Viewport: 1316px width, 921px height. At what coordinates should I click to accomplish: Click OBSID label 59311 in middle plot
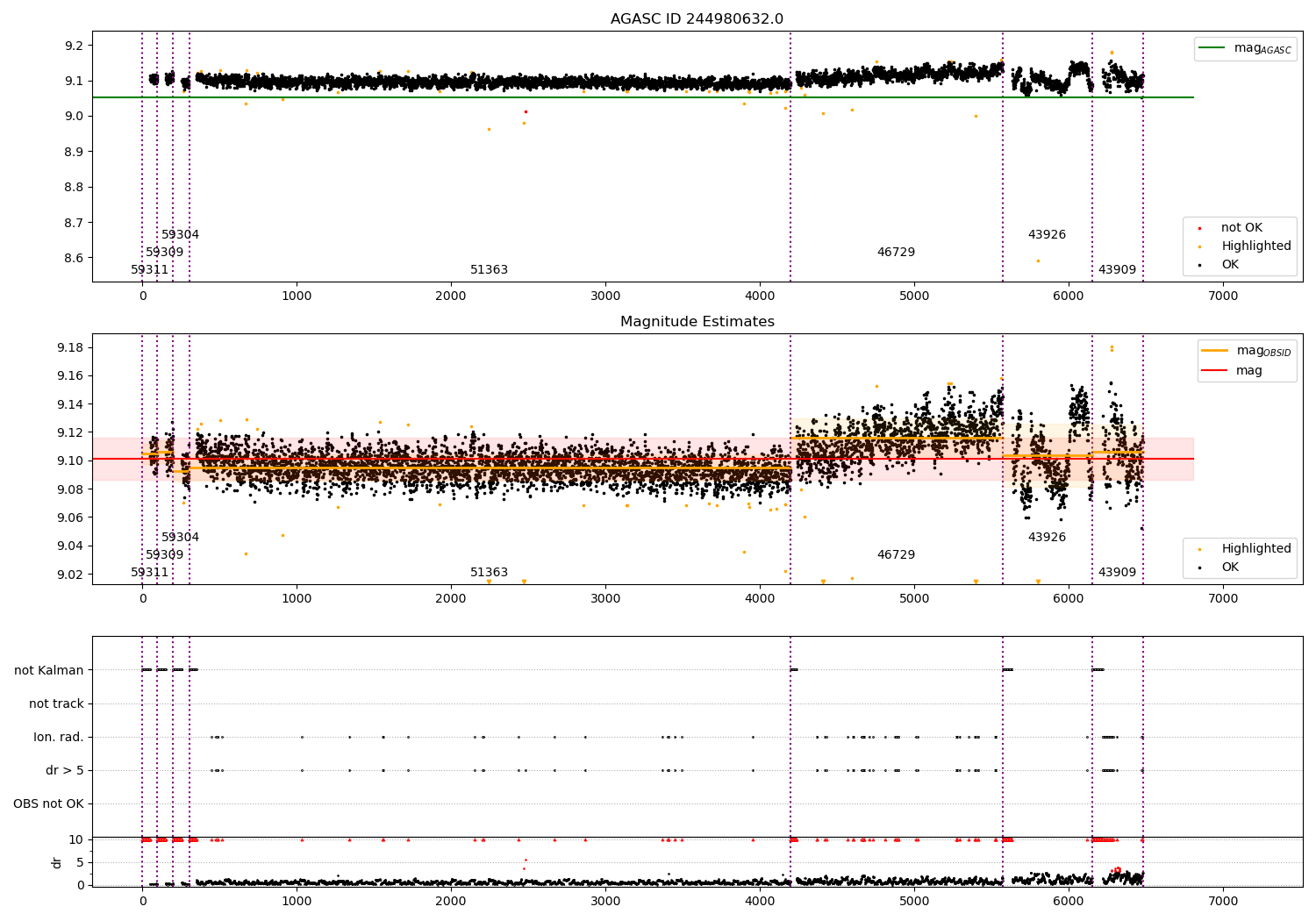(149, 573)
